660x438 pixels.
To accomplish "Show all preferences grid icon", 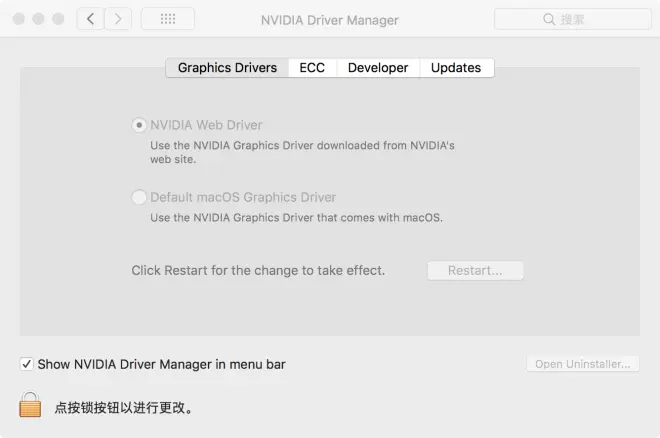I will pos(168,19).
